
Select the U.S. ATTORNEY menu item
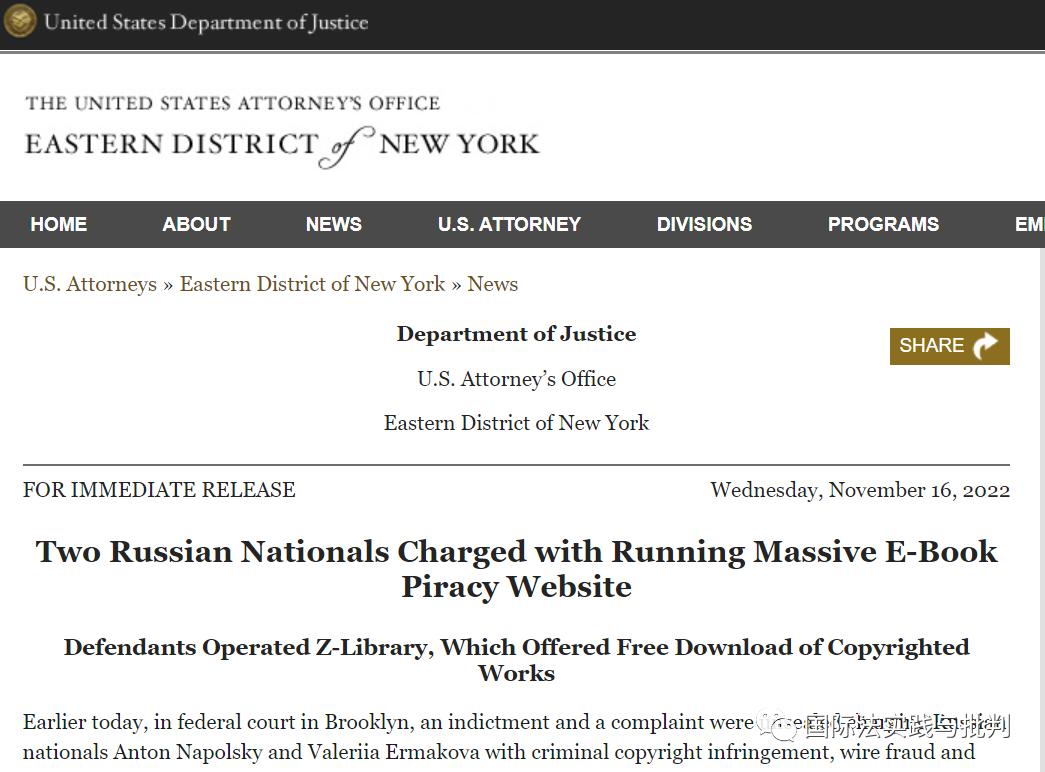coord(509,224)
